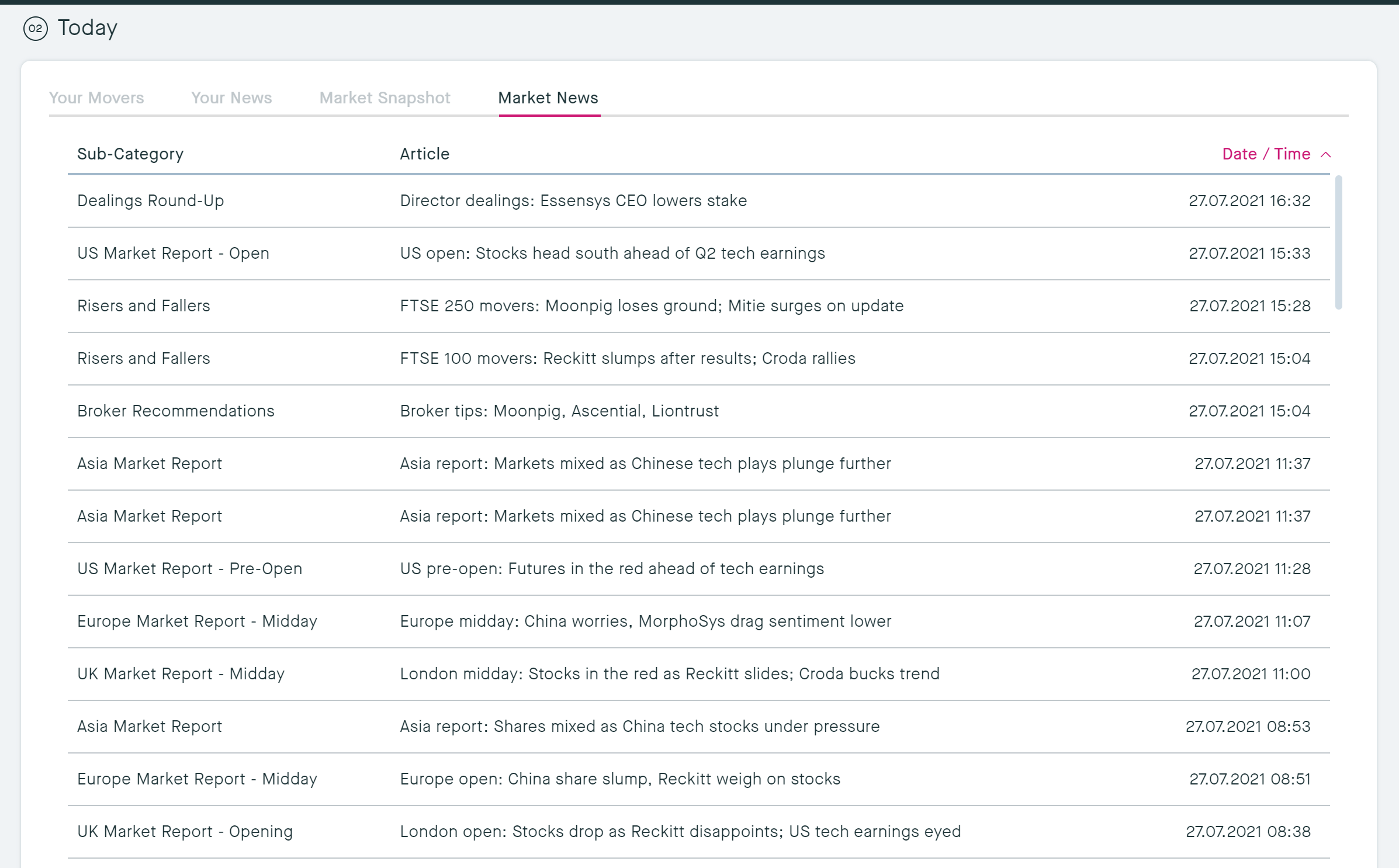This screenshot has width=1399, height=868.
Task: Click the 02 circled number icon
Action: coord(35,29)
